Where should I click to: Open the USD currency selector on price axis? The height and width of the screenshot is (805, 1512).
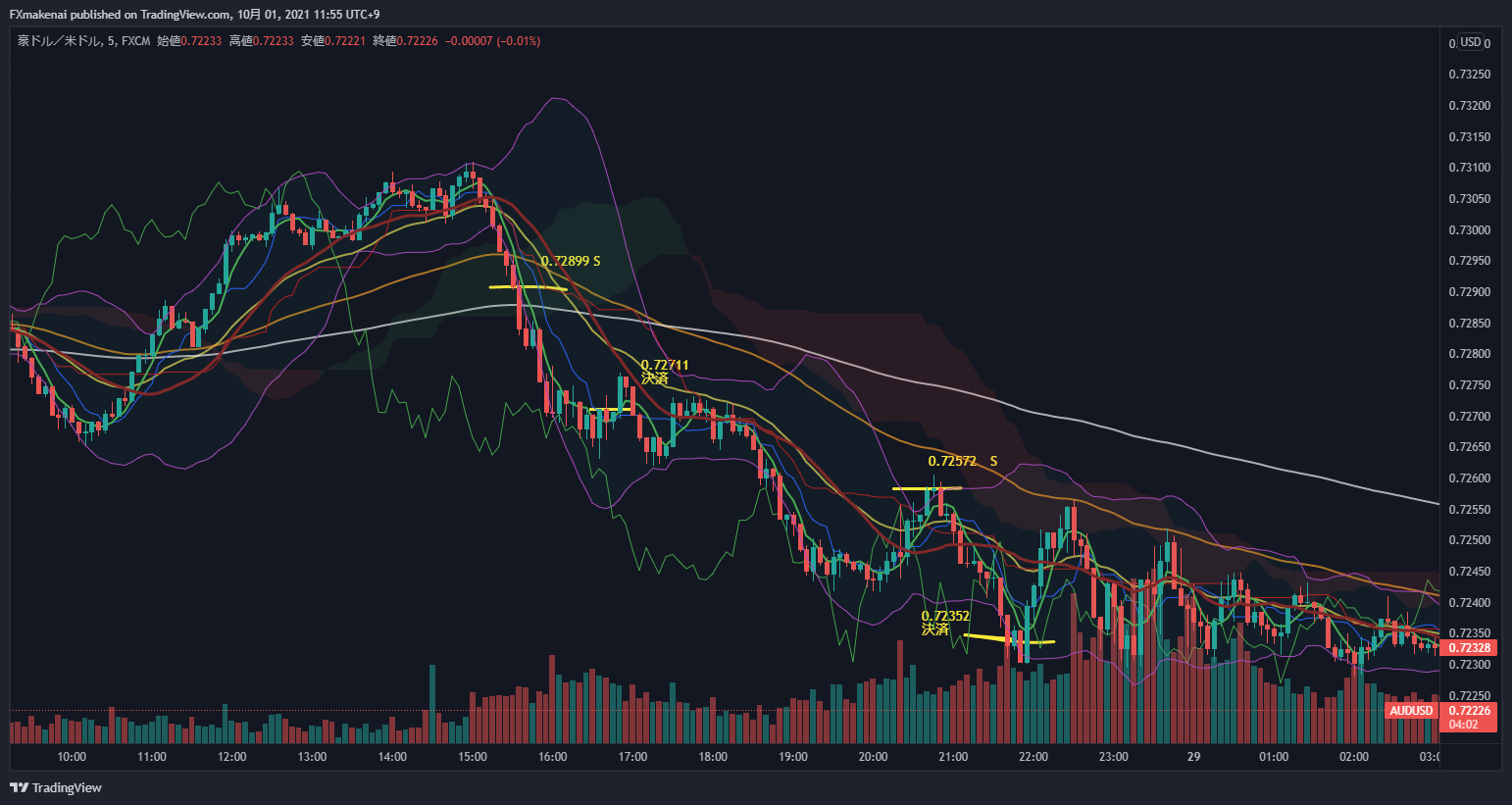(x=1470, y=42)
